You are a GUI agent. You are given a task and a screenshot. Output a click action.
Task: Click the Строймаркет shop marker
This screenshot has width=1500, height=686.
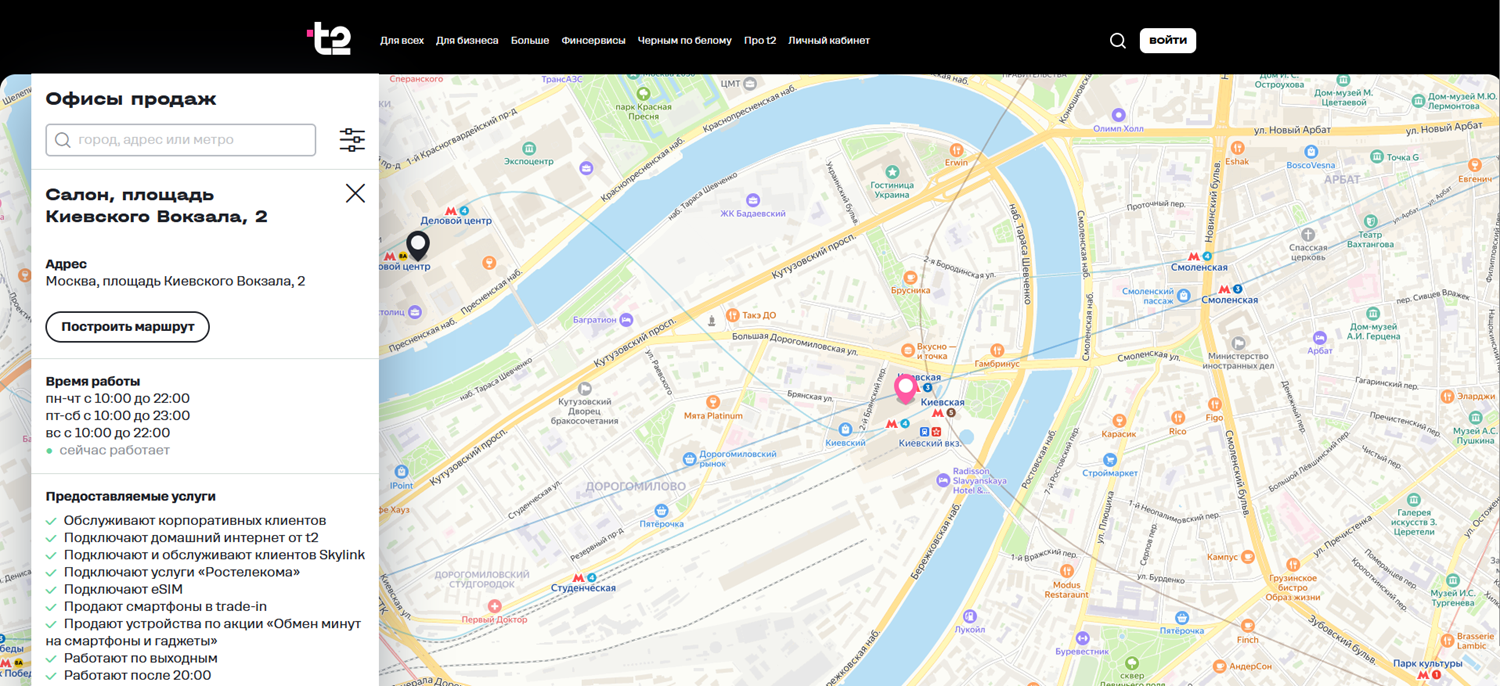click(1111, 459)
